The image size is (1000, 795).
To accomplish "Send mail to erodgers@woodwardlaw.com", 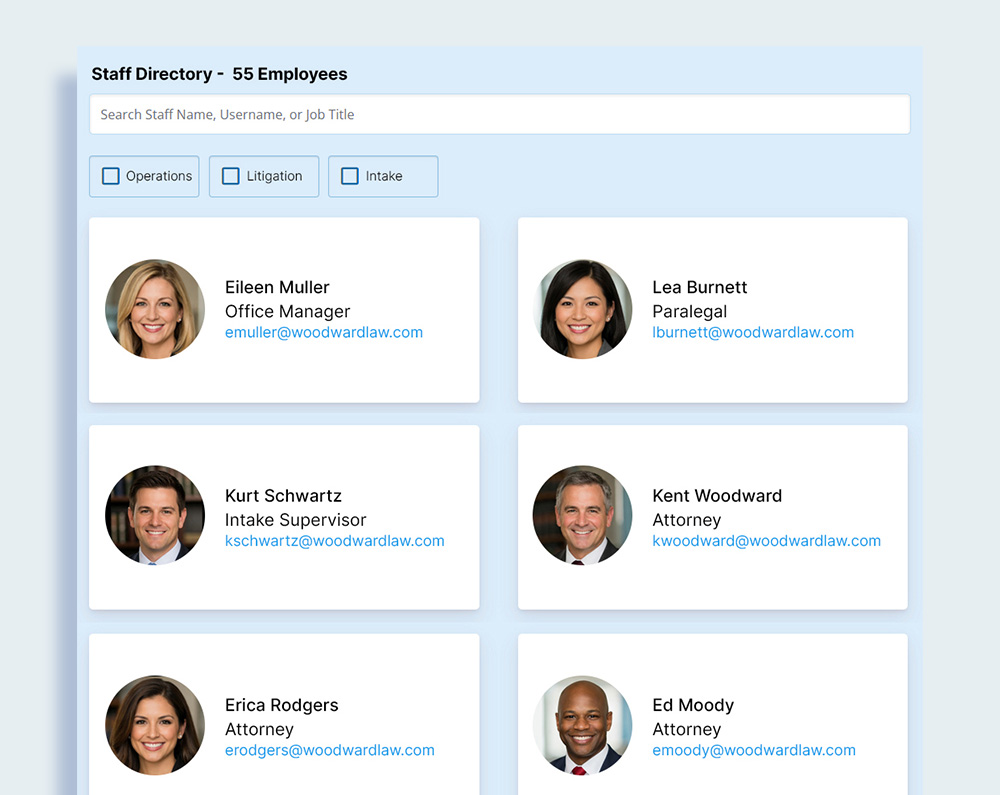I will click(x=329, y=750).
